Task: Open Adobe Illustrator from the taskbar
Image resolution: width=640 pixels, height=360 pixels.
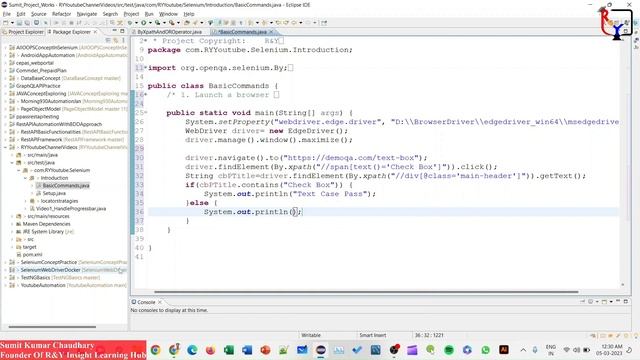Action: (504, 350)
